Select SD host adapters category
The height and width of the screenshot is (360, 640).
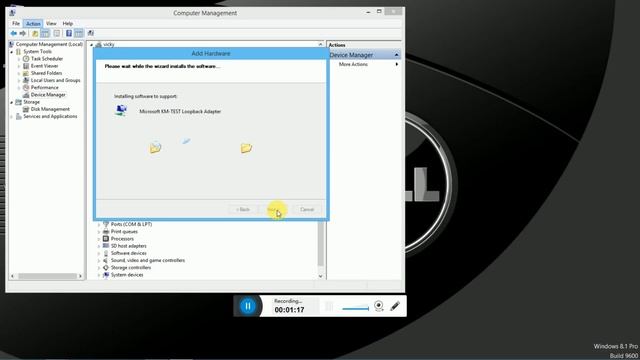click(129, 246)
